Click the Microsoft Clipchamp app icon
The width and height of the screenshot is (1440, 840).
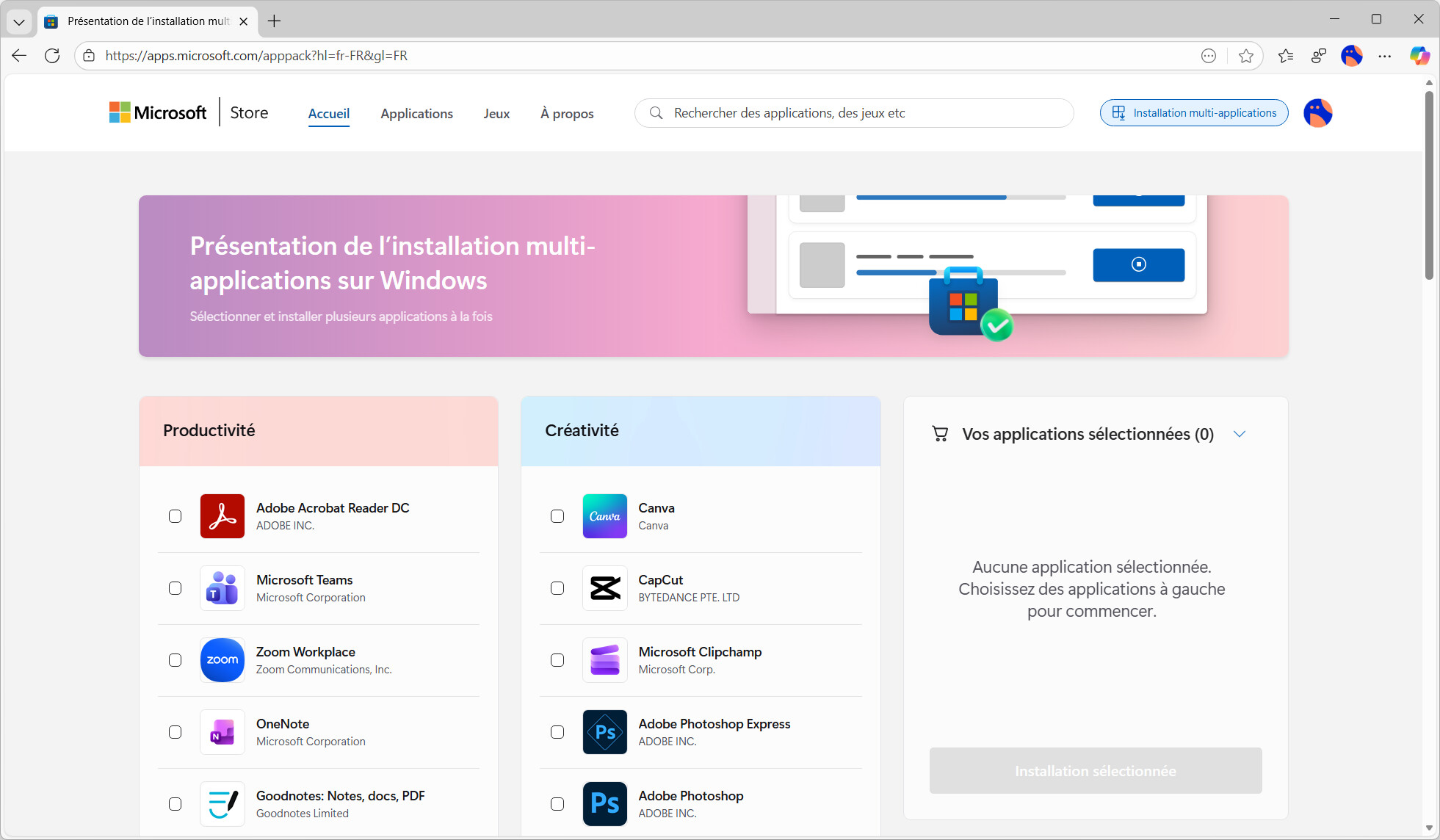(604, 660)
